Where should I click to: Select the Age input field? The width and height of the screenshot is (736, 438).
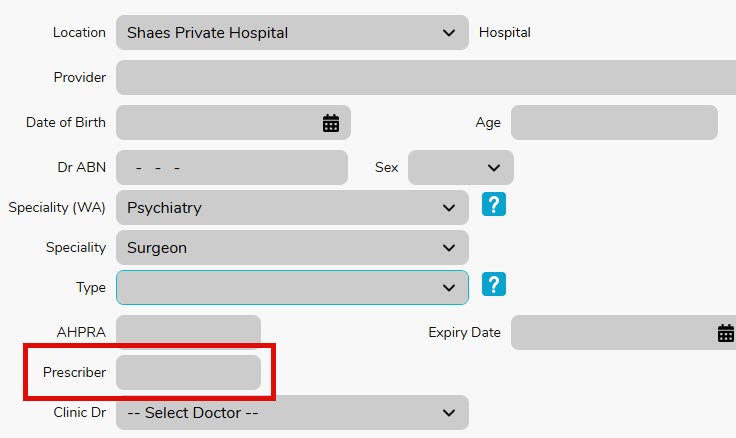coord(614,123)
